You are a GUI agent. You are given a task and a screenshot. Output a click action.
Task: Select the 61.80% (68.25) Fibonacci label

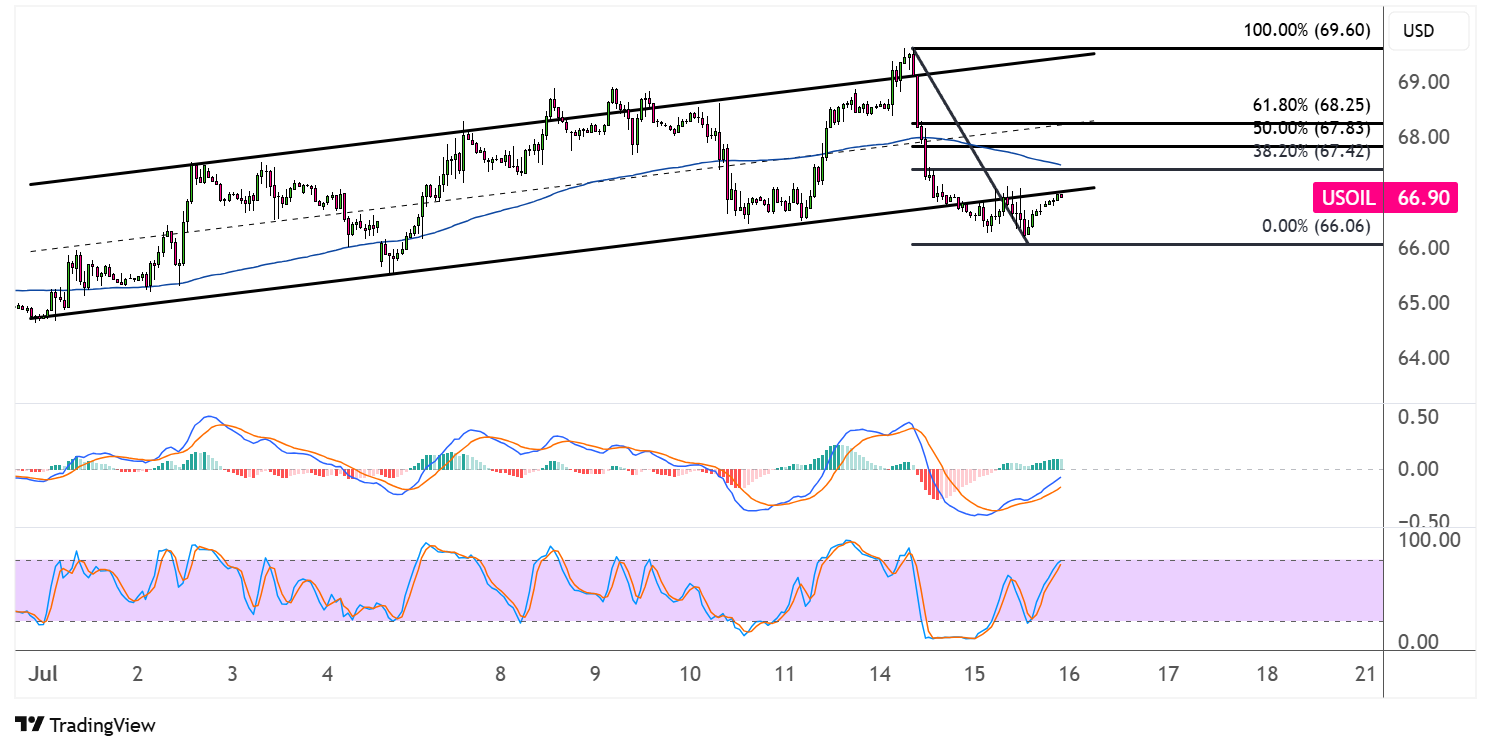(x=1311, y=105)
